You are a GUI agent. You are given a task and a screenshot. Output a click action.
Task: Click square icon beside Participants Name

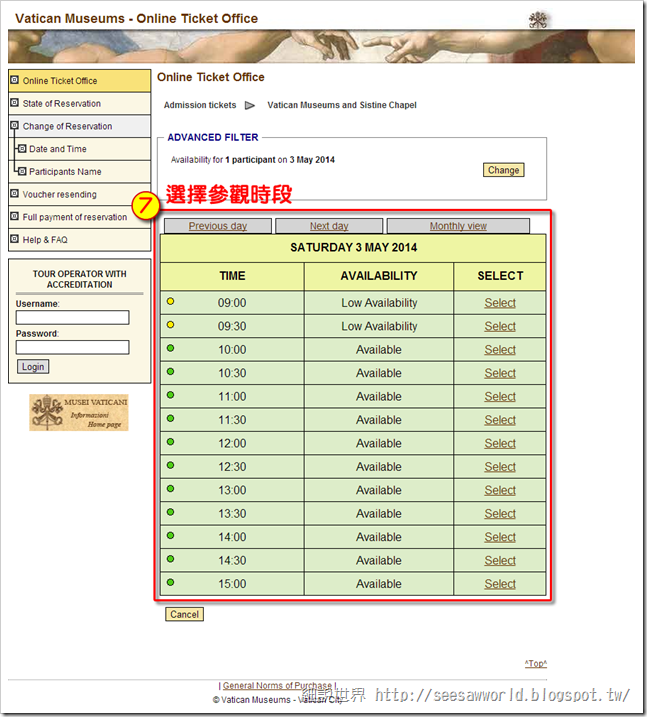coord(22,171)
